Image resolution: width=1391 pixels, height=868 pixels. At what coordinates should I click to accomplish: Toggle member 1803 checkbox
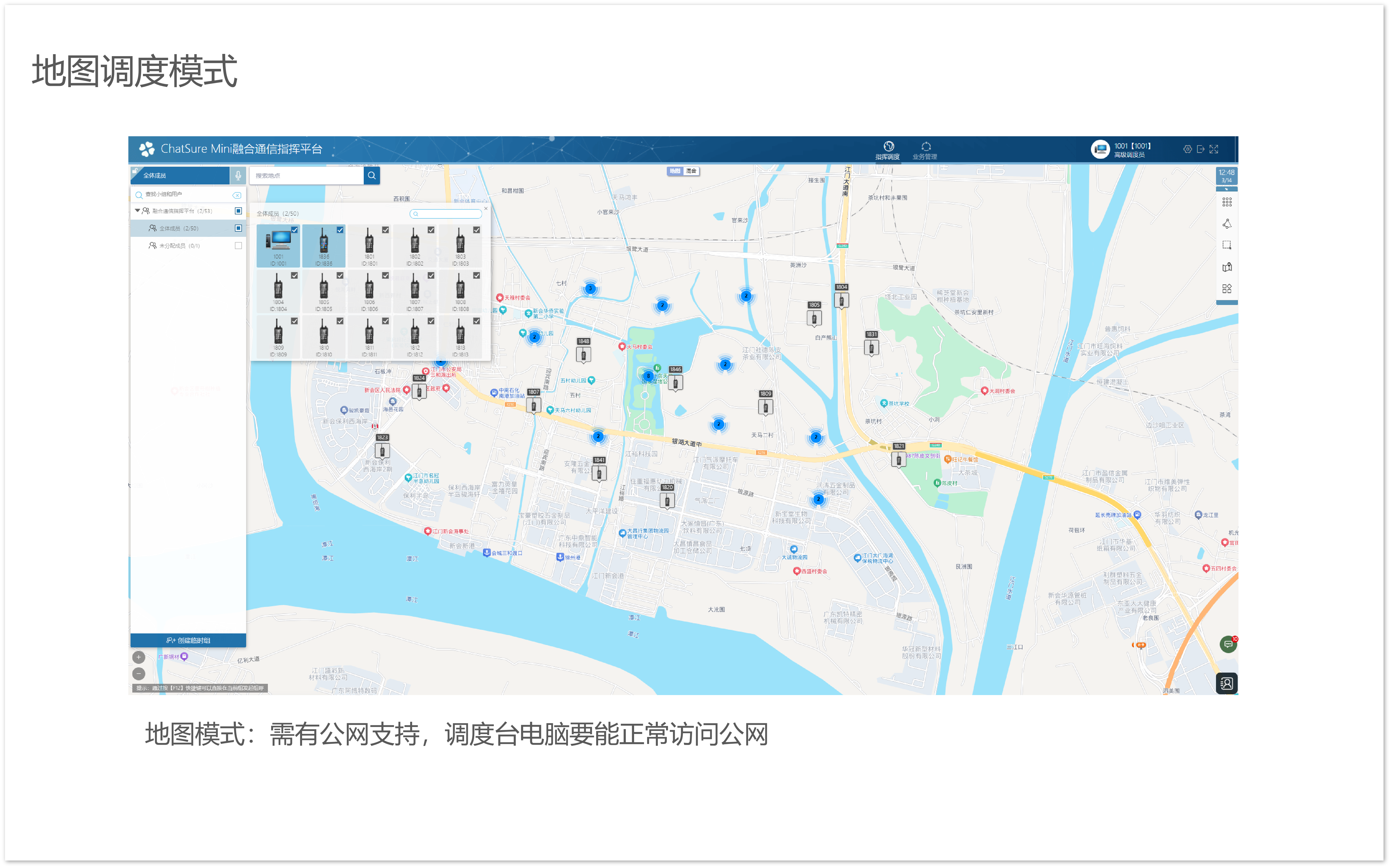coord(477,230)
